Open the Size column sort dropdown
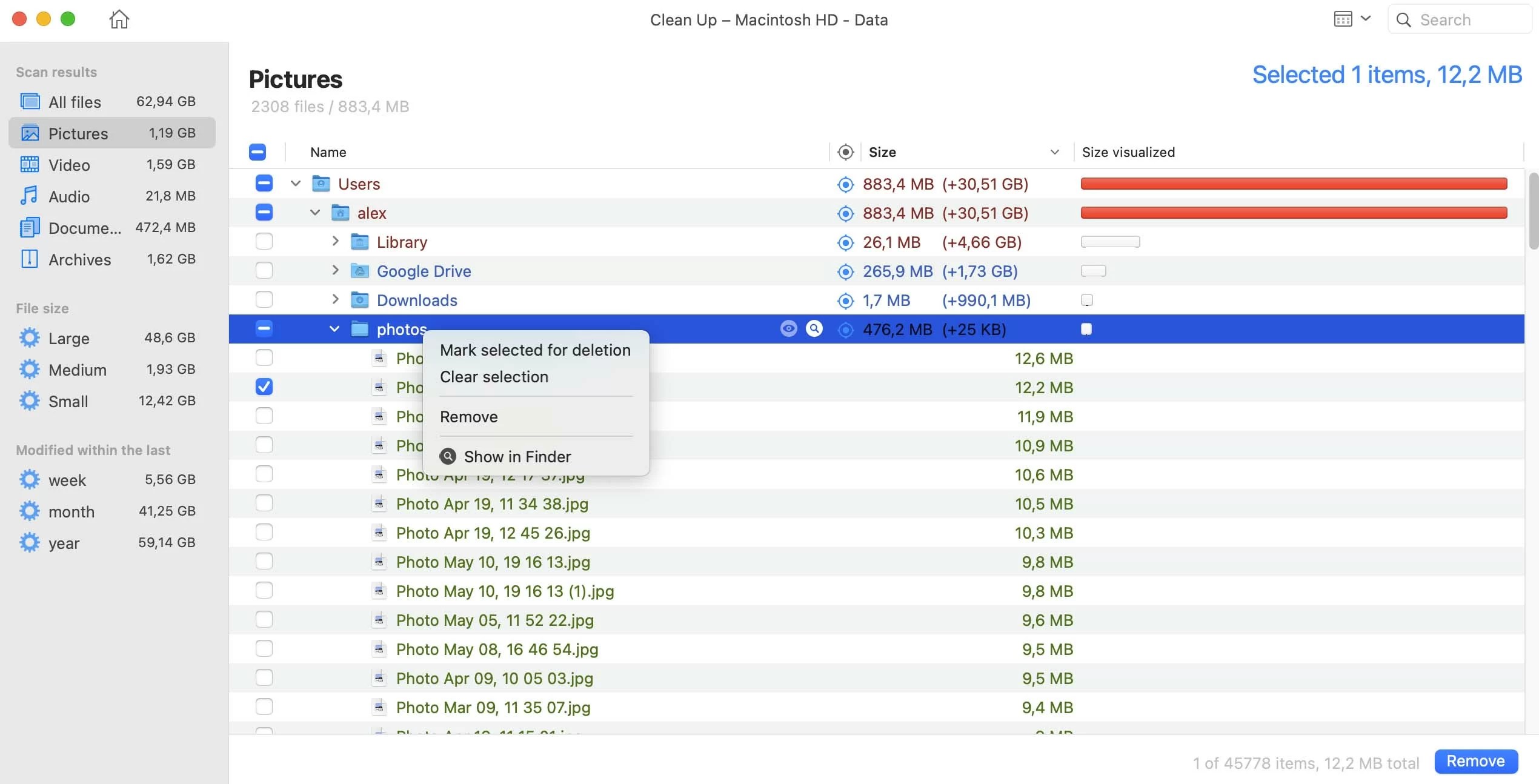The height and width of the screenshot is (784, 1539). pyautogui.click(x=1054, y=151)
